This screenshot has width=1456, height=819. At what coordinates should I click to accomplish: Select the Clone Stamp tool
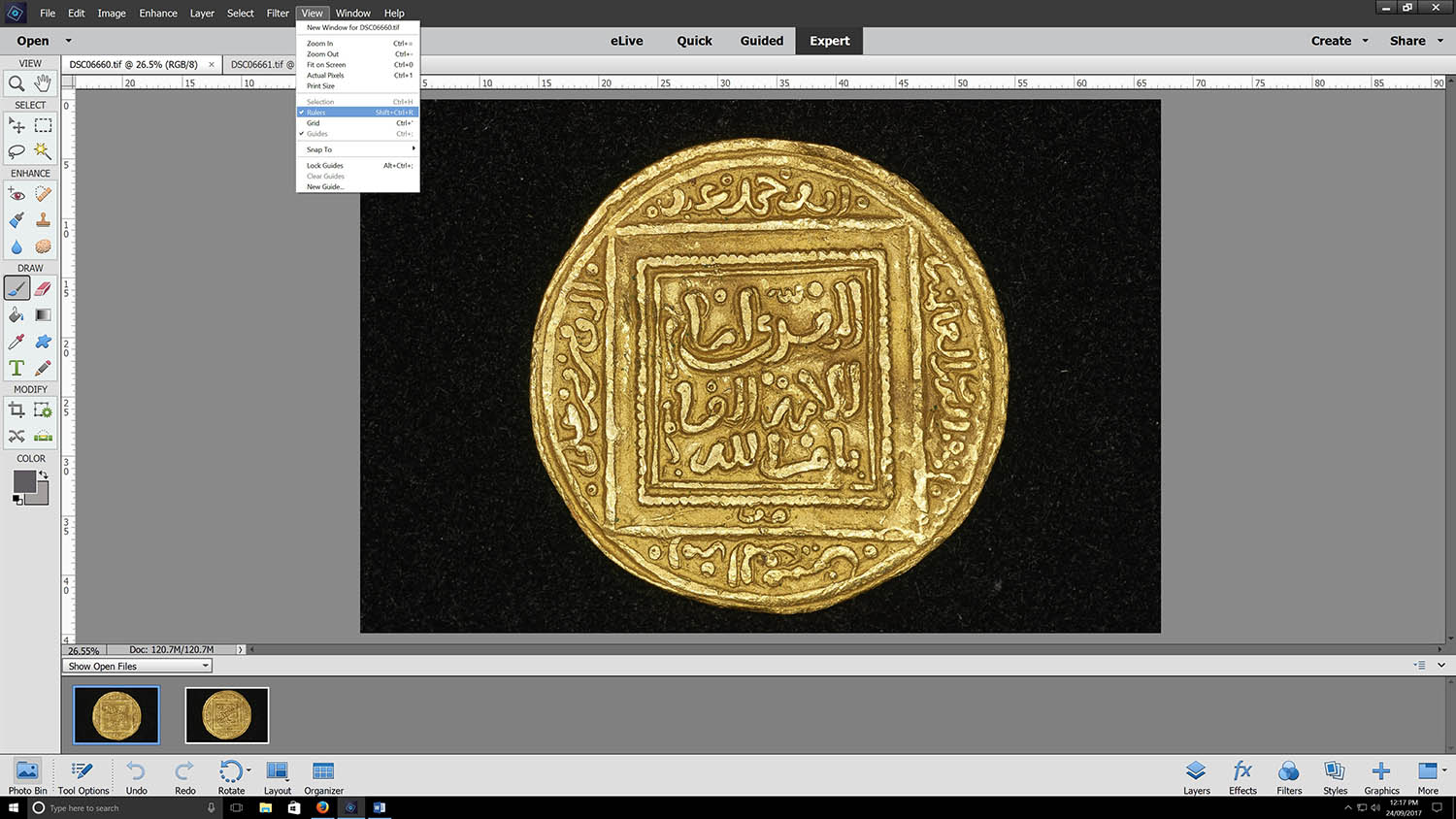43,220
